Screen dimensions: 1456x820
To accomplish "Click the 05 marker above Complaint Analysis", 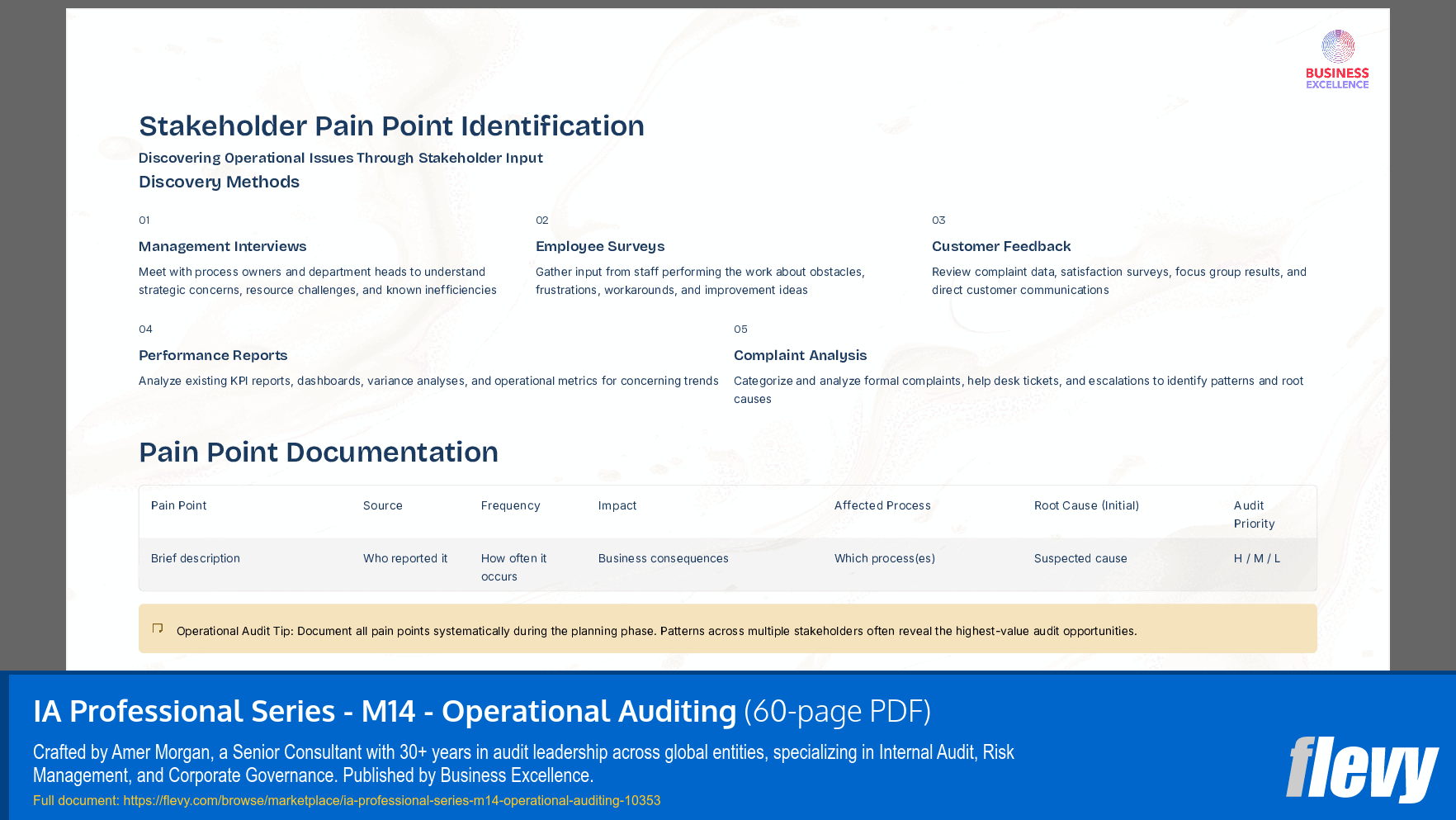I will tap(740, 329).
